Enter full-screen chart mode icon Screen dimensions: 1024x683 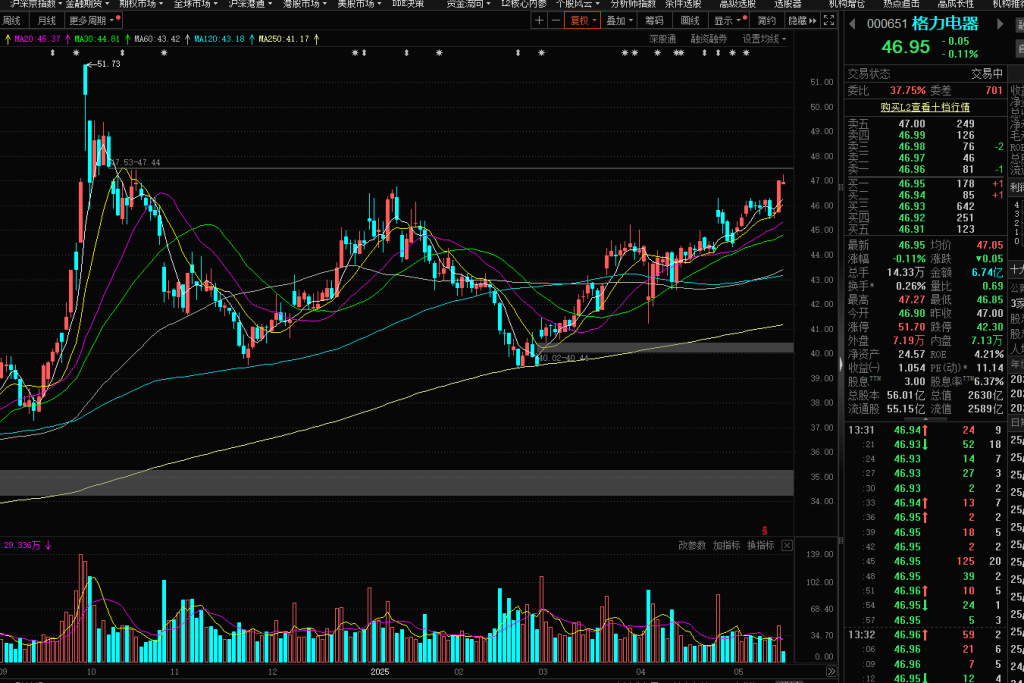[x=829, y=21]
